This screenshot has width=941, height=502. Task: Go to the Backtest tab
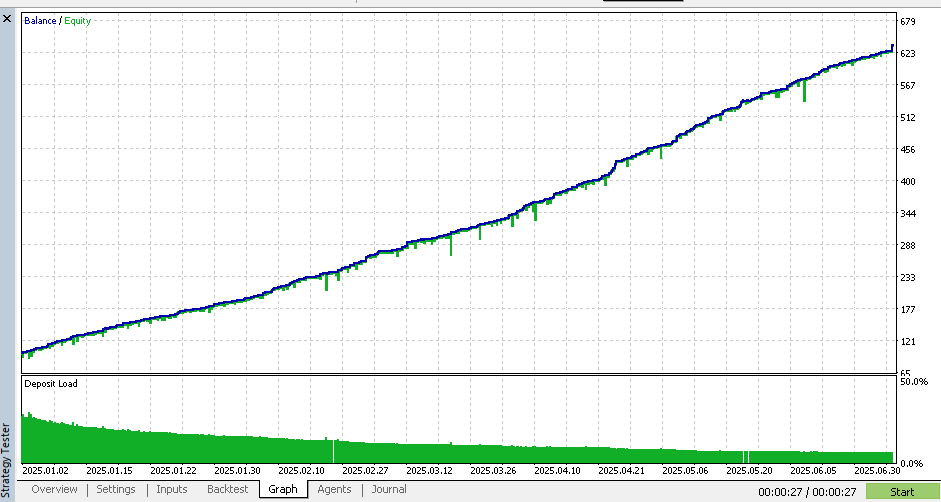227,489
